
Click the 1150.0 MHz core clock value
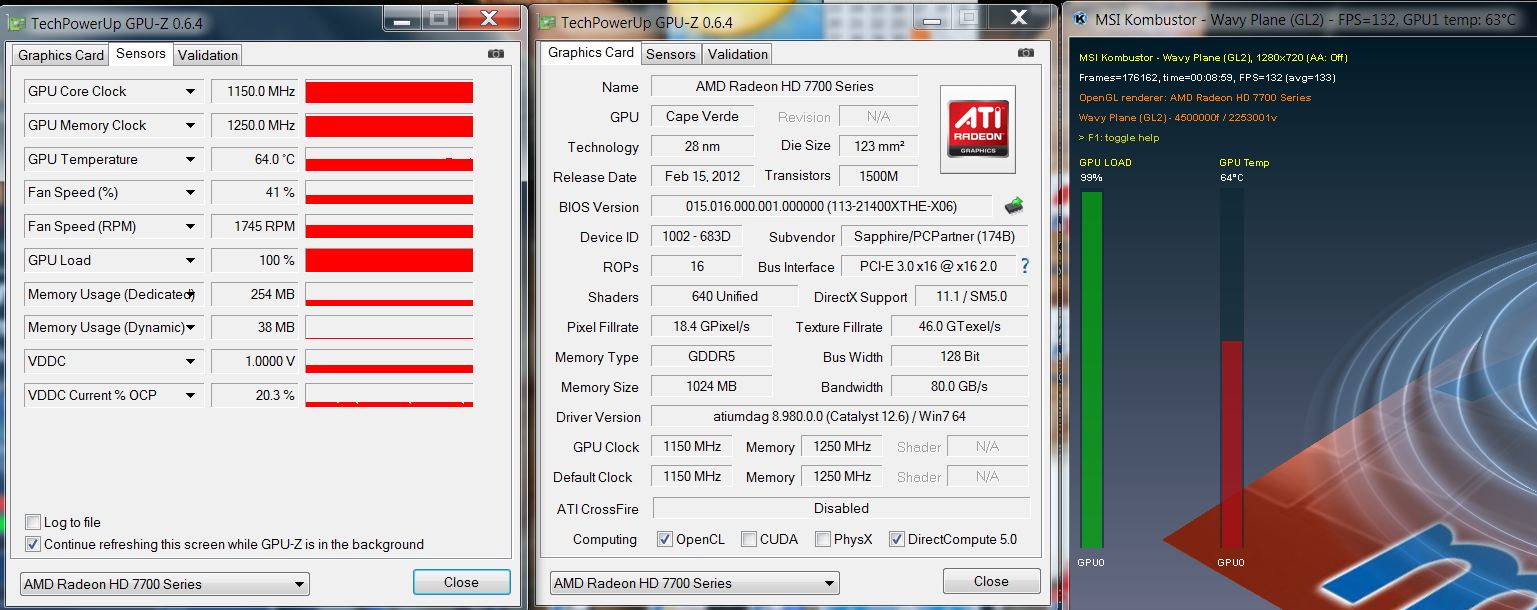pos(254,92)
